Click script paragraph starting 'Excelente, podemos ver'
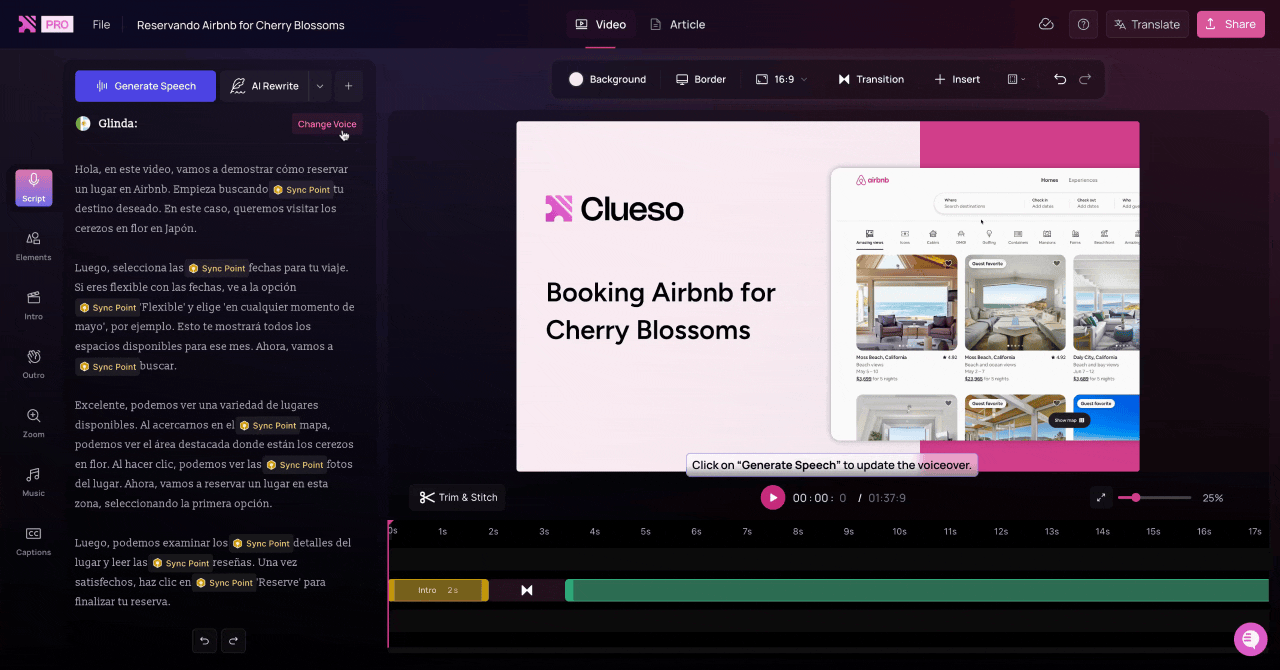1280x670 pixels. (x=214, y=455)
